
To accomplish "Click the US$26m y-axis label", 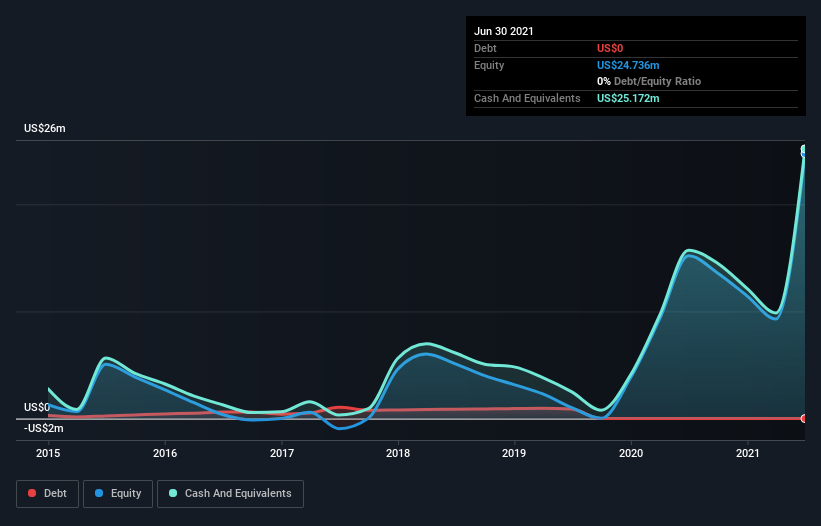I will pos(45,128).
